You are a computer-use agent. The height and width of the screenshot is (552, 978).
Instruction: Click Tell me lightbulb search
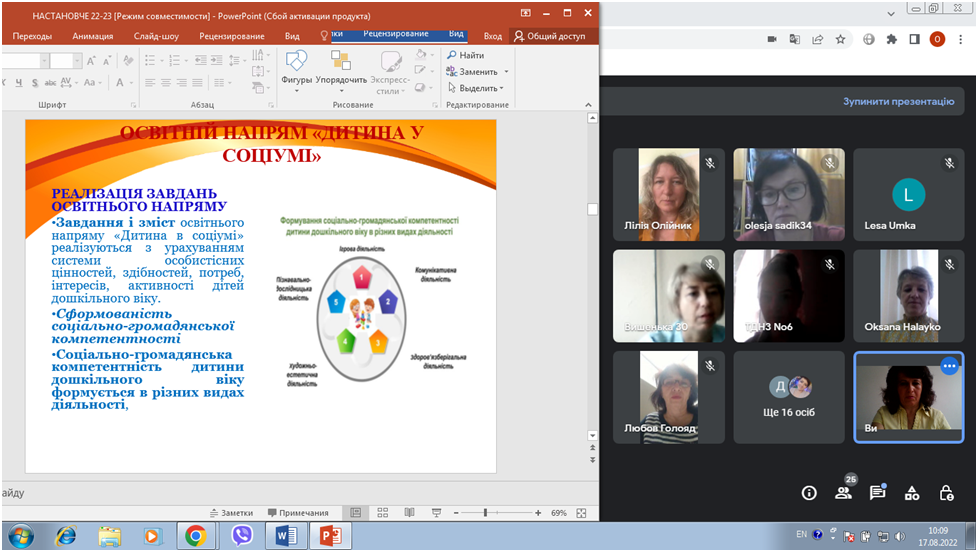click(324, 36)
